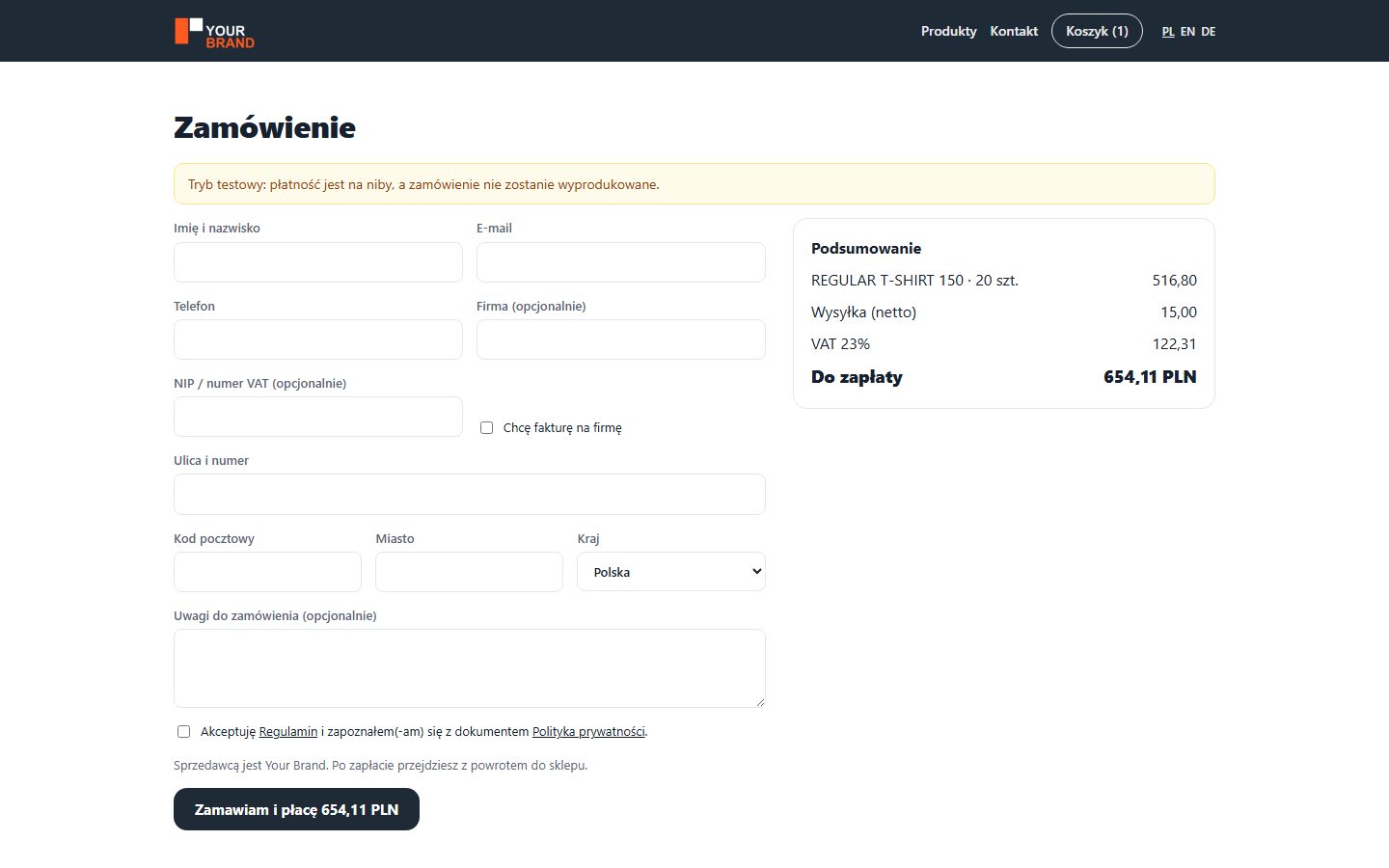1389x868 pixels.
Task: Click into the Miasto field
Action: [469, 572]
